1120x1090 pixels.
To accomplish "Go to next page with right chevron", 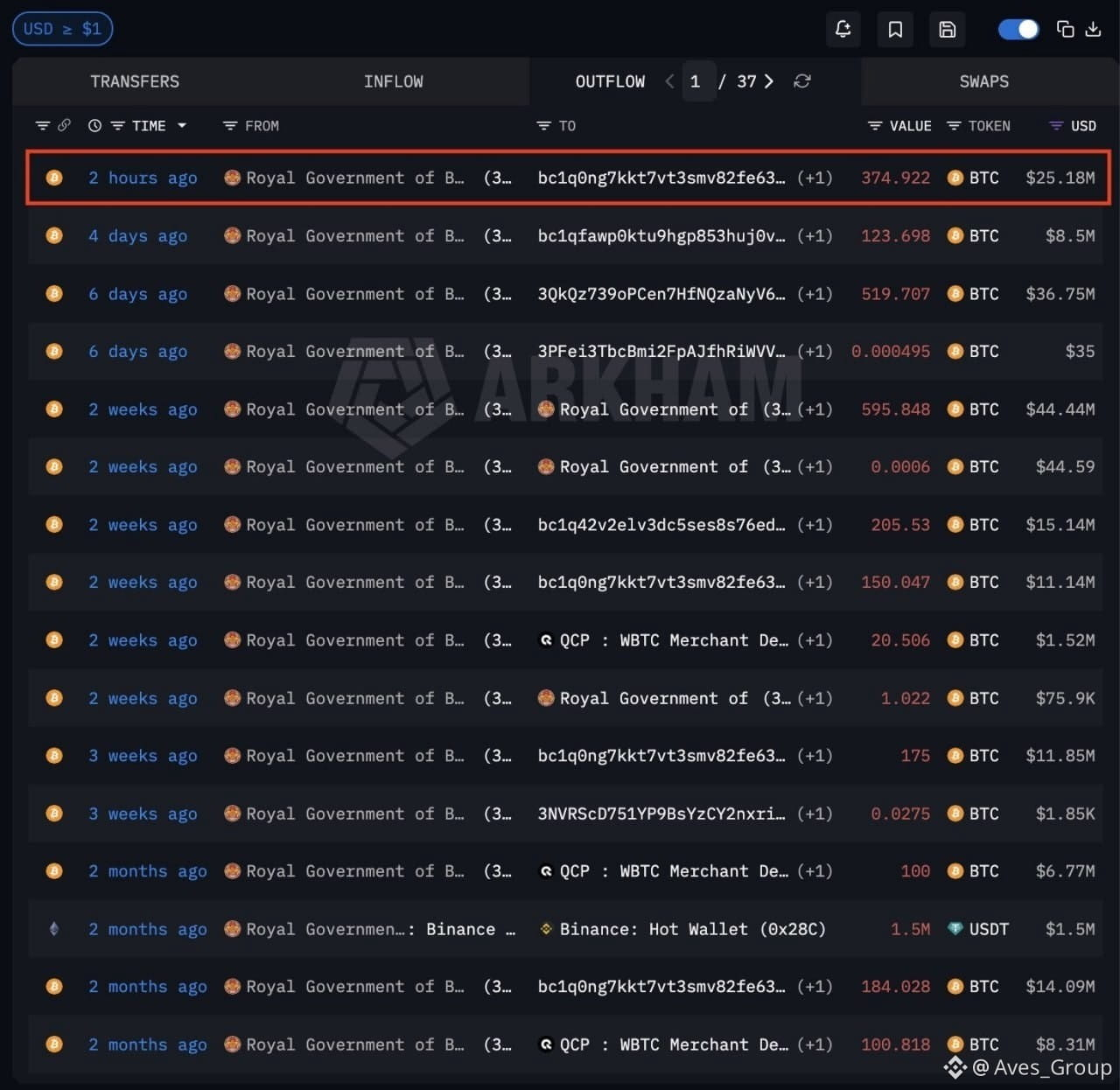I will pyautogui.click(x=769, y=81).
